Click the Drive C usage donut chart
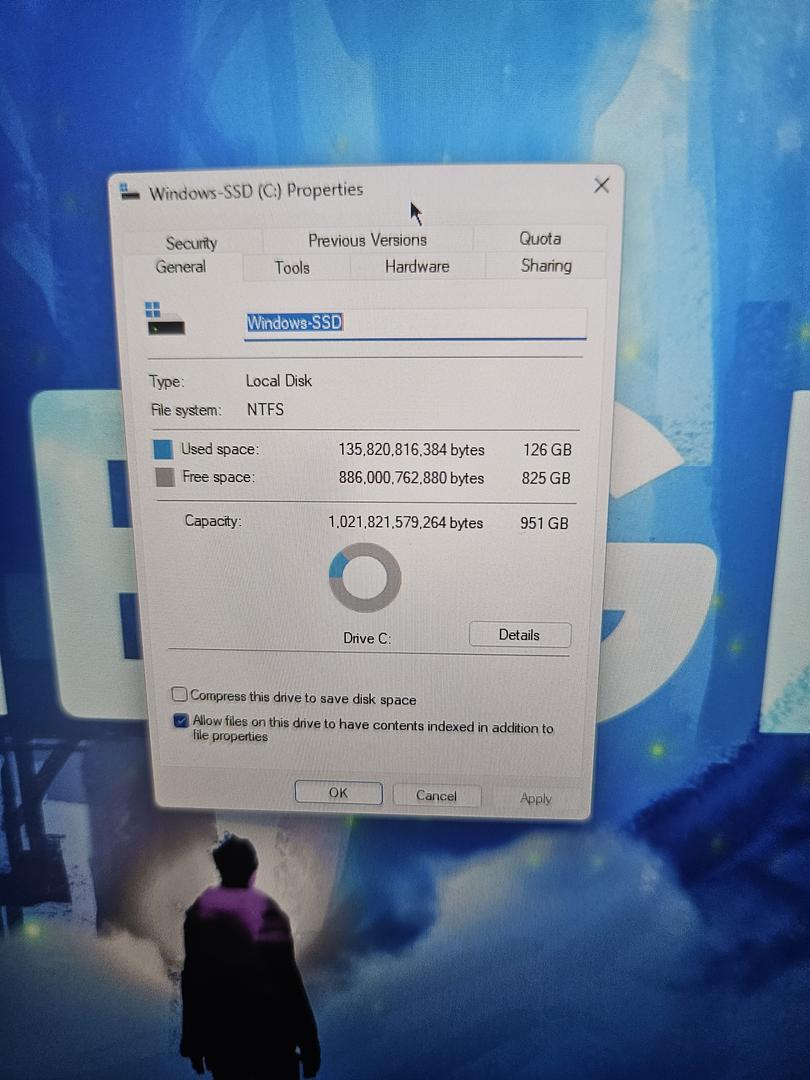This screenshot has height=1080, width=810. [365, 578]
